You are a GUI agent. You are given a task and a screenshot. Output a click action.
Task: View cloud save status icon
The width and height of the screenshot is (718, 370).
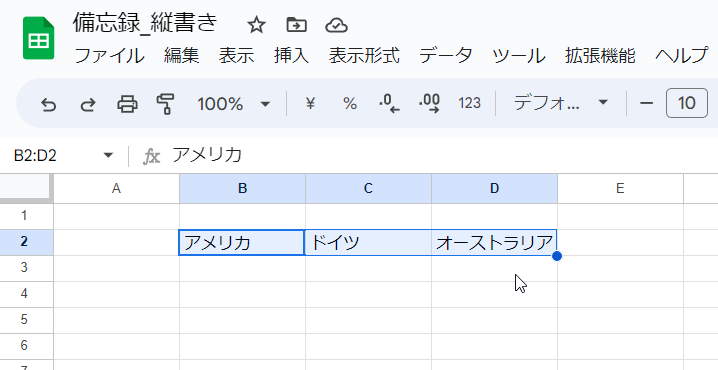(x=336, y=25)
